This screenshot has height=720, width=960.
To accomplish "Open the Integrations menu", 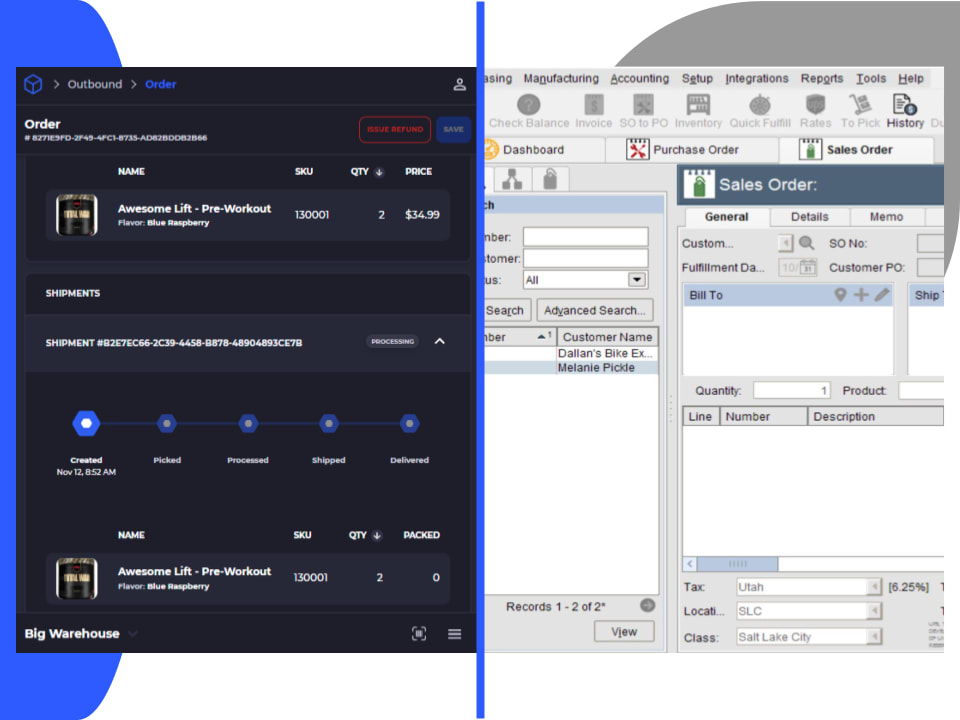I will pyautogui.click(x=756, y=78).
